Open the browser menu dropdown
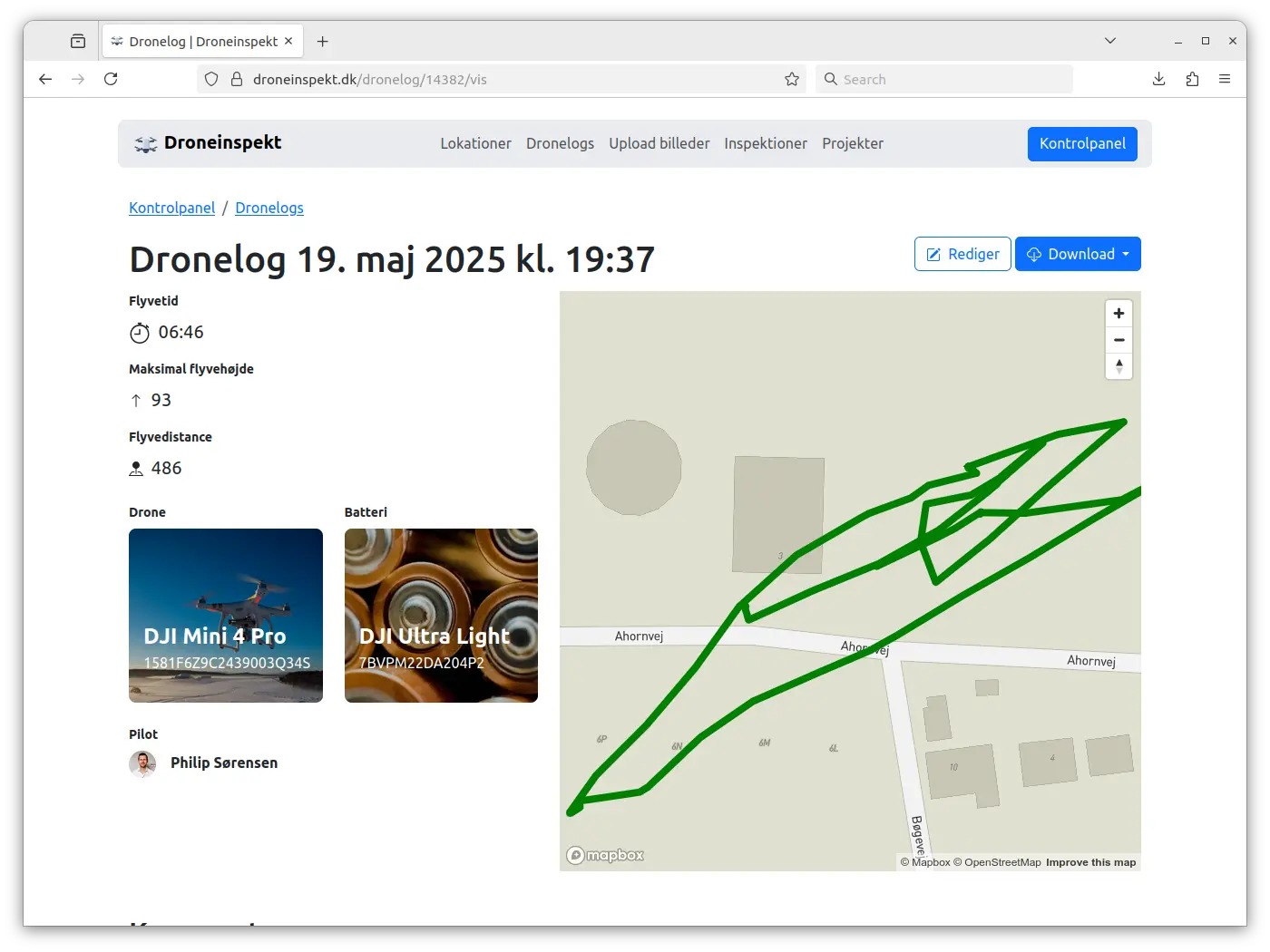The image size is (1270, 952). (1226, 79)
